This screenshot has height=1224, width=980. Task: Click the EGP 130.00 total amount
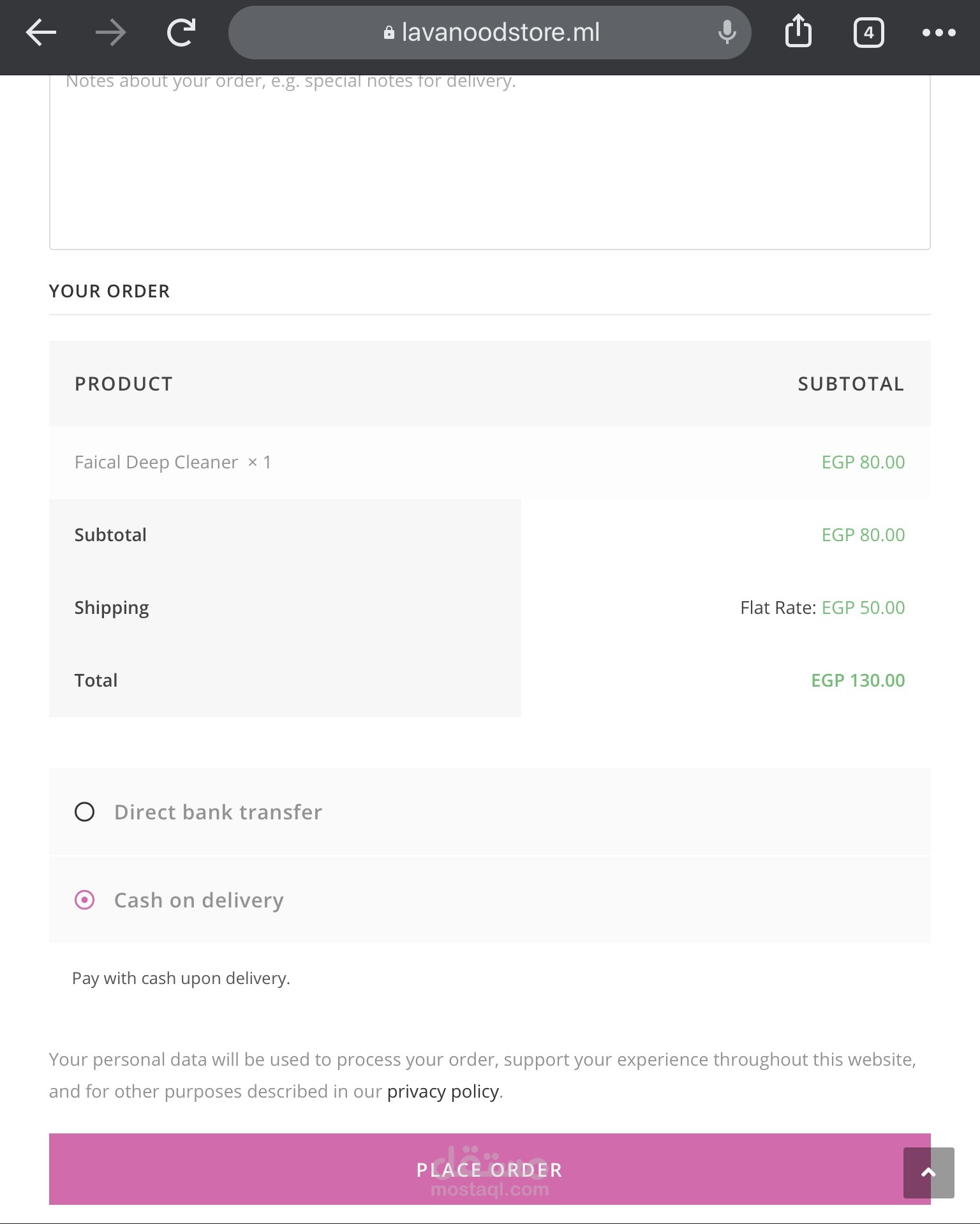point(857,680)
